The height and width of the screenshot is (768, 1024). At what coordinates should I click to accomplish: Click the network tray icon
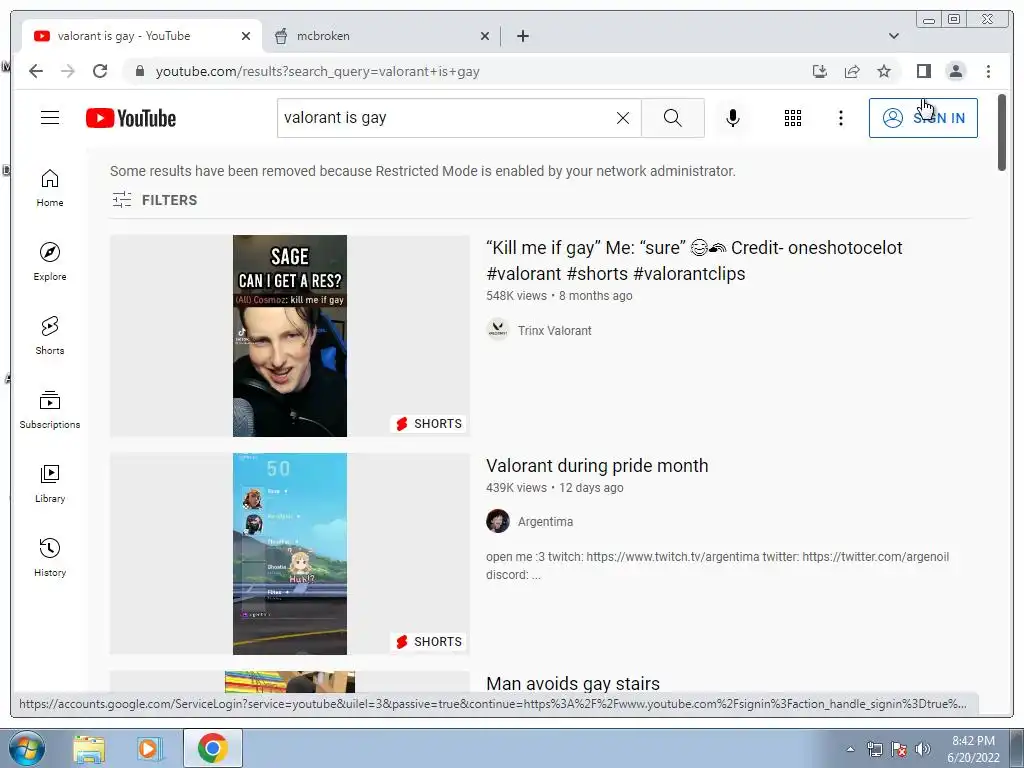874,749
